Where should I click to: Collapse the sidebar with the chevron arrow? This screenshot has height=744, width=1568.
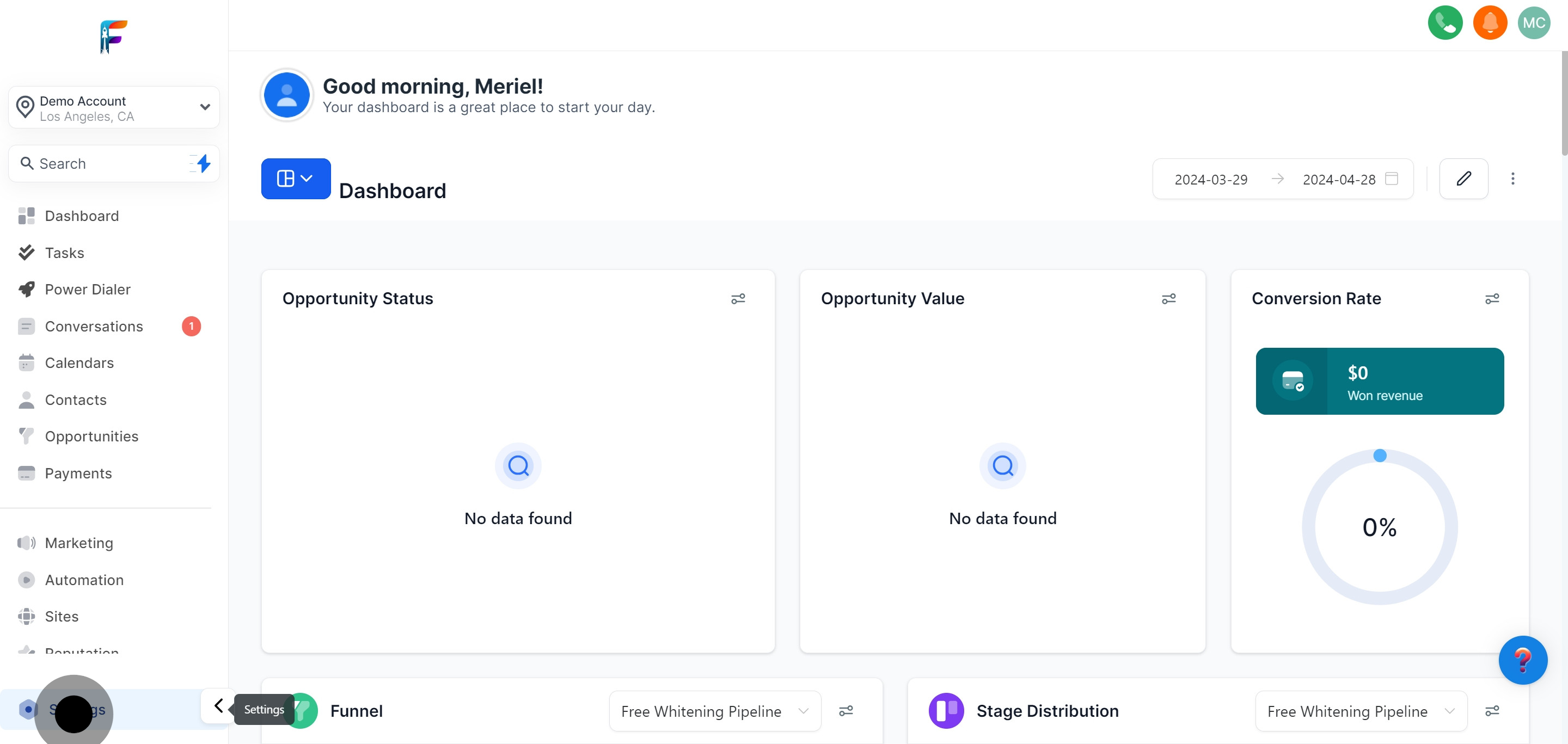coord(218,706)
